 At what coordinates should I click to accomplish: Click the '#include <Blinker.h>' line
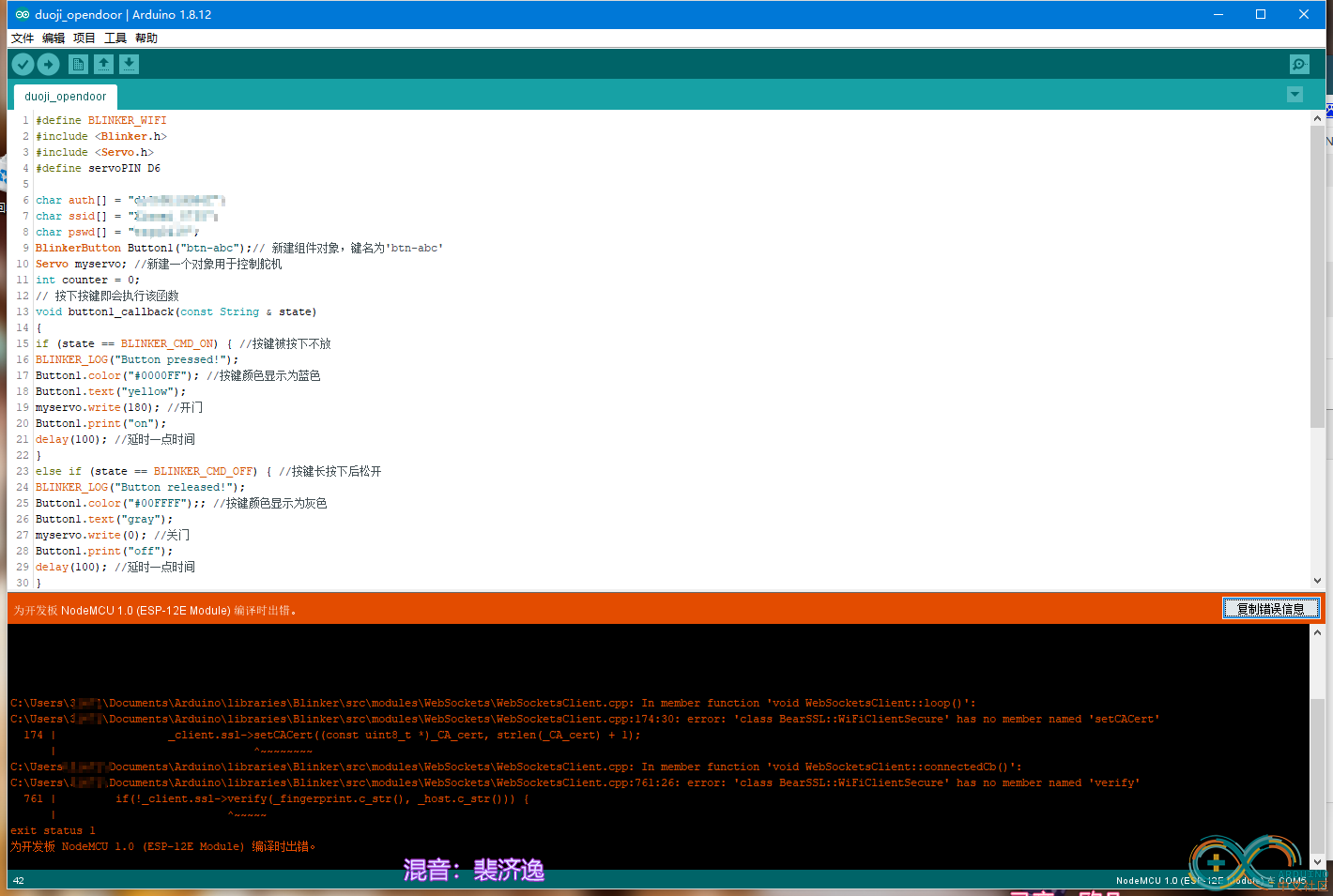(101, 136)
